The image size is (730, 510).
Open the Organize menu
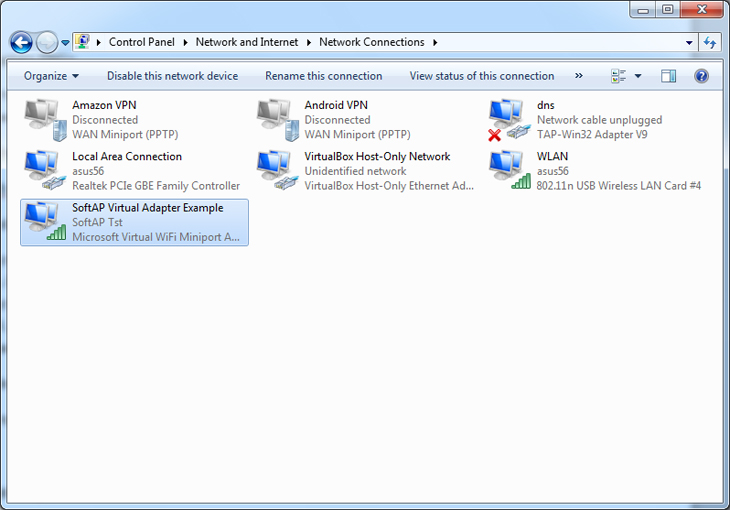(x=51, y=76)
